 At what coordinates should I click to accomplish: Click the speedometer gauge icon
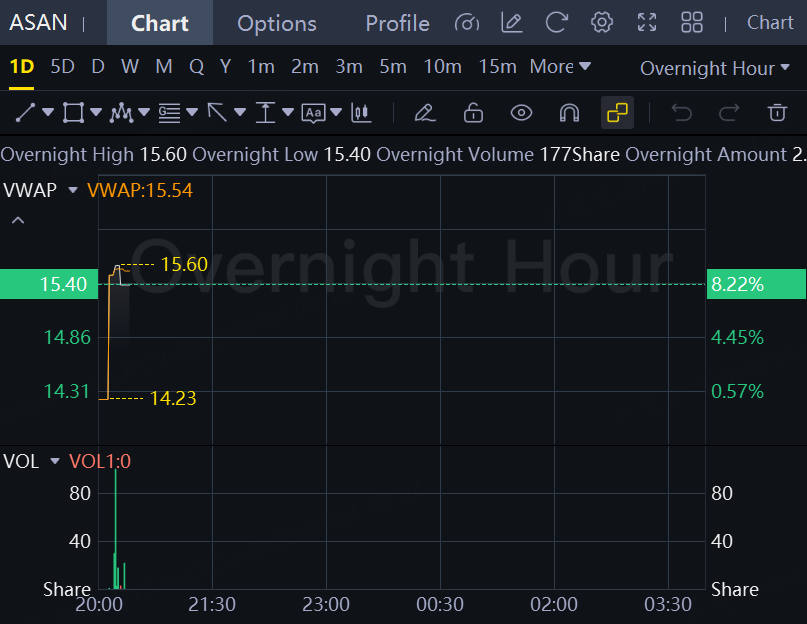(467, 23)
